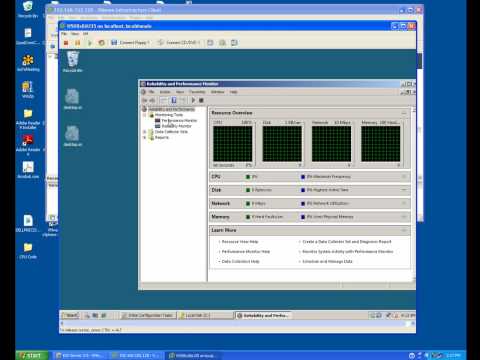
Task: Select Reports in the tree
Action: point(162,137)
